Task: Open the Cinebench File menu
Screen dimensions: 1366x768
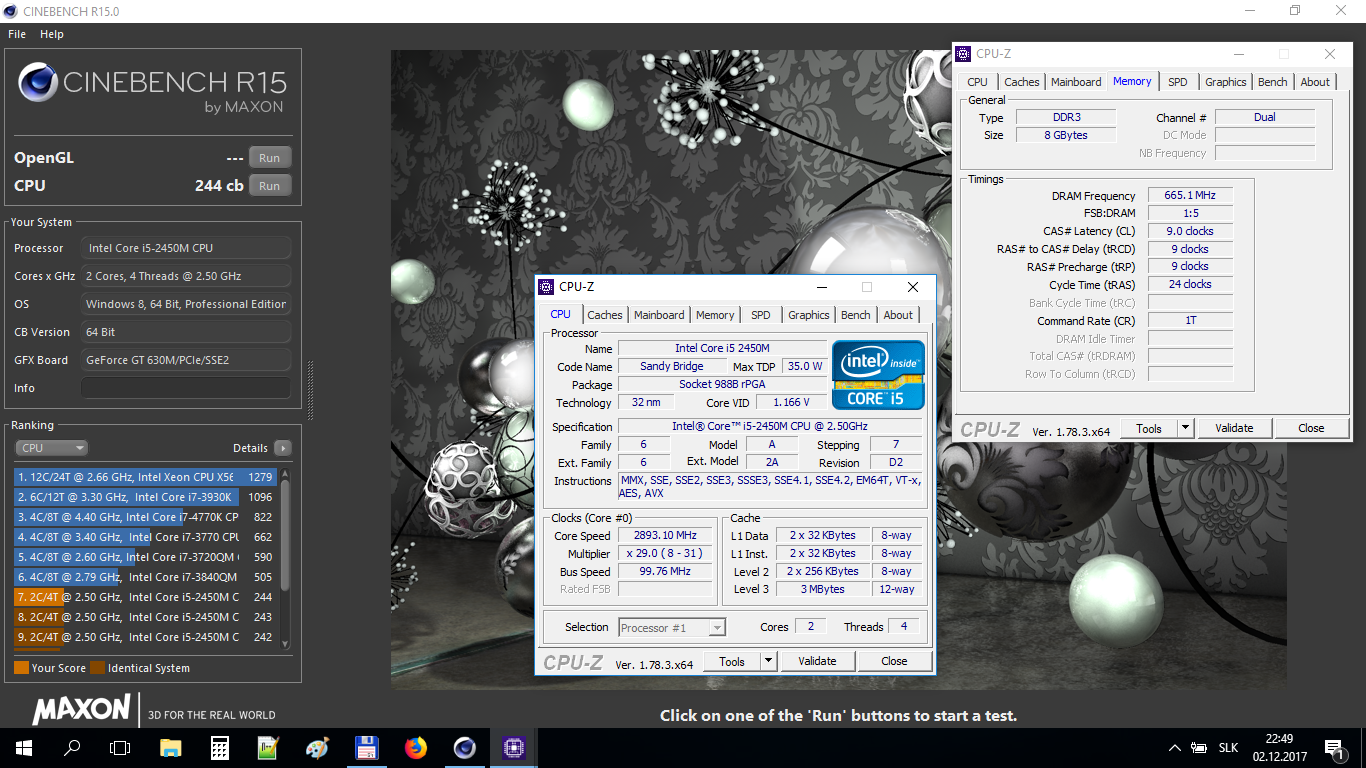Action: [17, 34]
